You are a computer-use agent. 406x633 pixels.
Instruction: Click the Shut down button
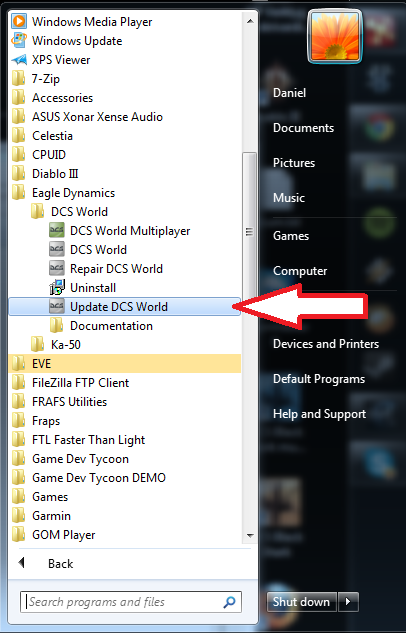tap(301, 602)
